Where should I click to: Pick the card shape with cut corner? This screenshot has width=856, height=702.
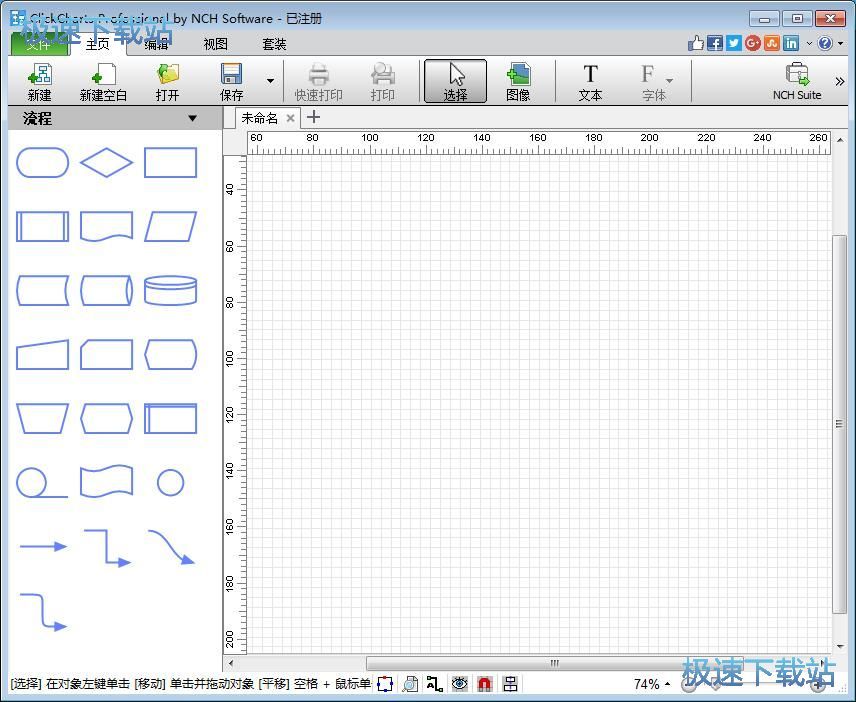click(106, 355)
